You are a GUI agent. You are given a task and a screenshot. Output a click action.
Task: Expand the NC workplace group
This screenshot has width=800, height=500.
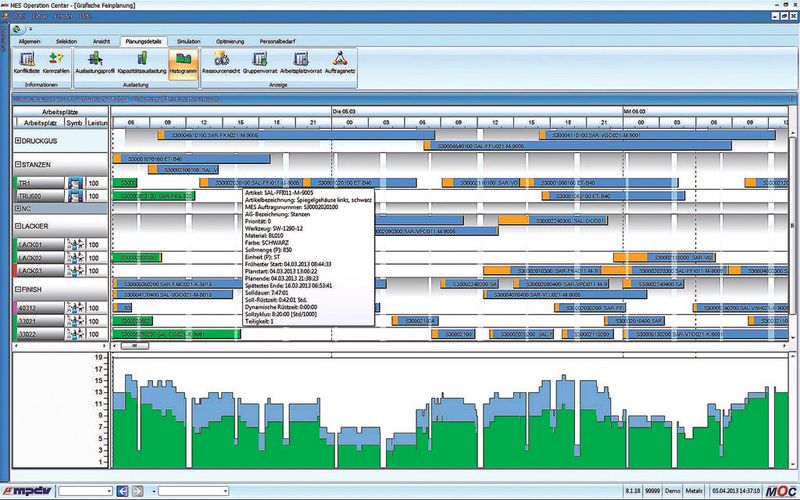[x=18, y=208]
